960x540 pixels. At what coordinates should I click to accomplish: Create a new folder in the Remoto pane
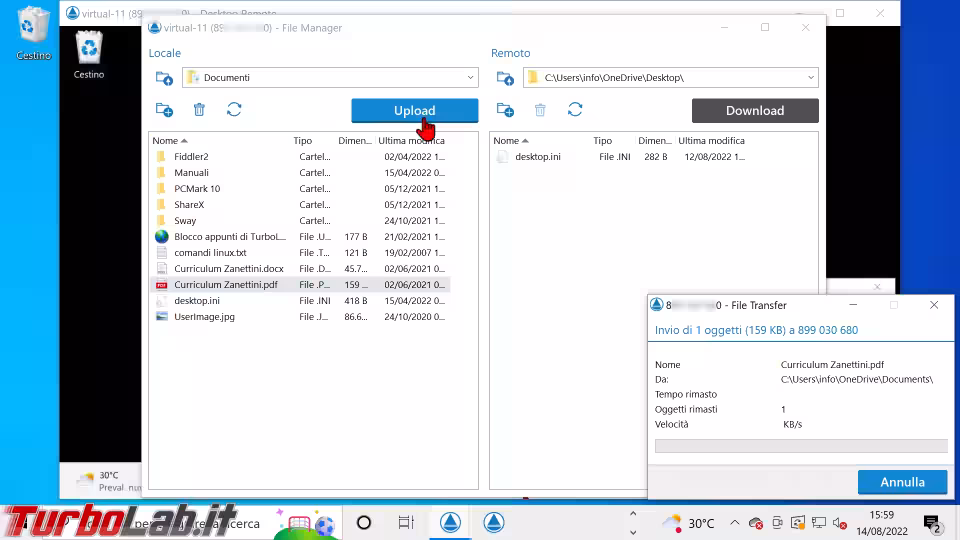tap(505, 110)
